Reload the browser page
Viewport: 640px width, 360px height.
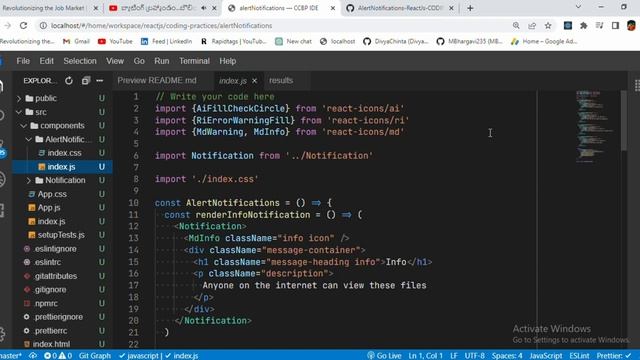click(x=23, y=25)
